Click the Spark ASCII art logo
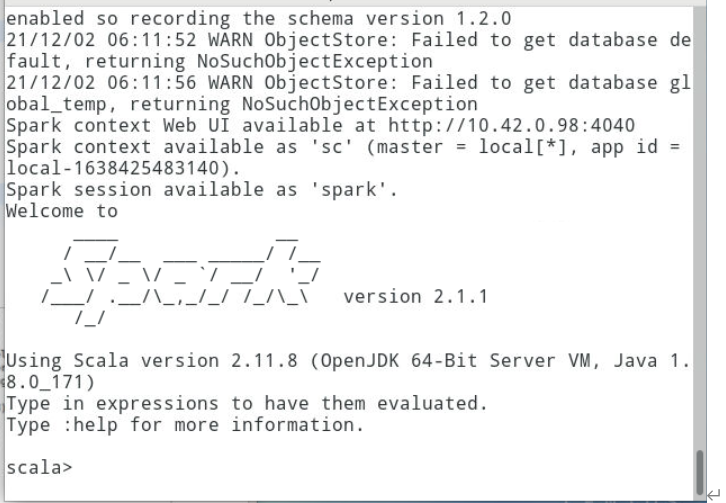This screenshot has height=503, width=726. [x=181, y=281]
